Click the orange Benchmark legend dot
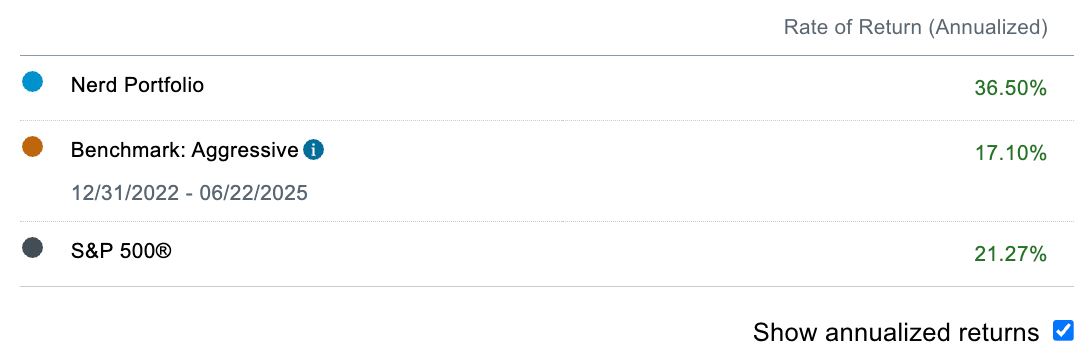The image size is (1091, 360). 32,147
